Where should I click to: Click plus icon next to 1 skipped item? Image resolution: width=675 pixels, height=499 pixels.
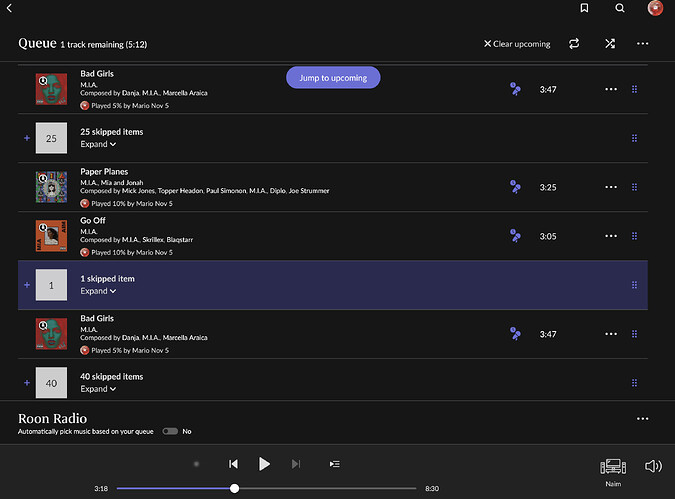(27, 285)
